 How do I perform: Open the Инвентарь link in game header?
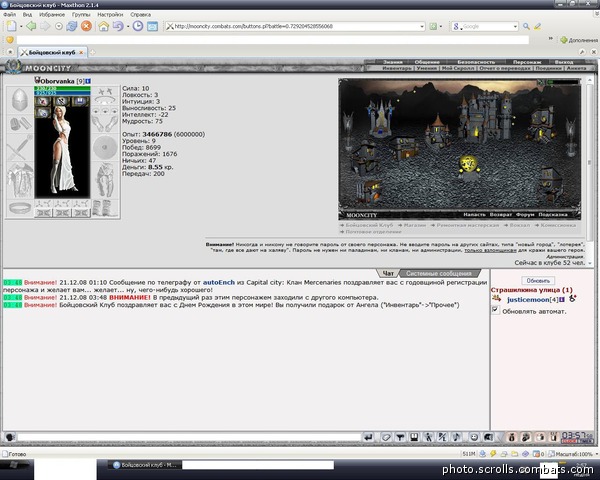pyautogui.click(x=397, y=68)
